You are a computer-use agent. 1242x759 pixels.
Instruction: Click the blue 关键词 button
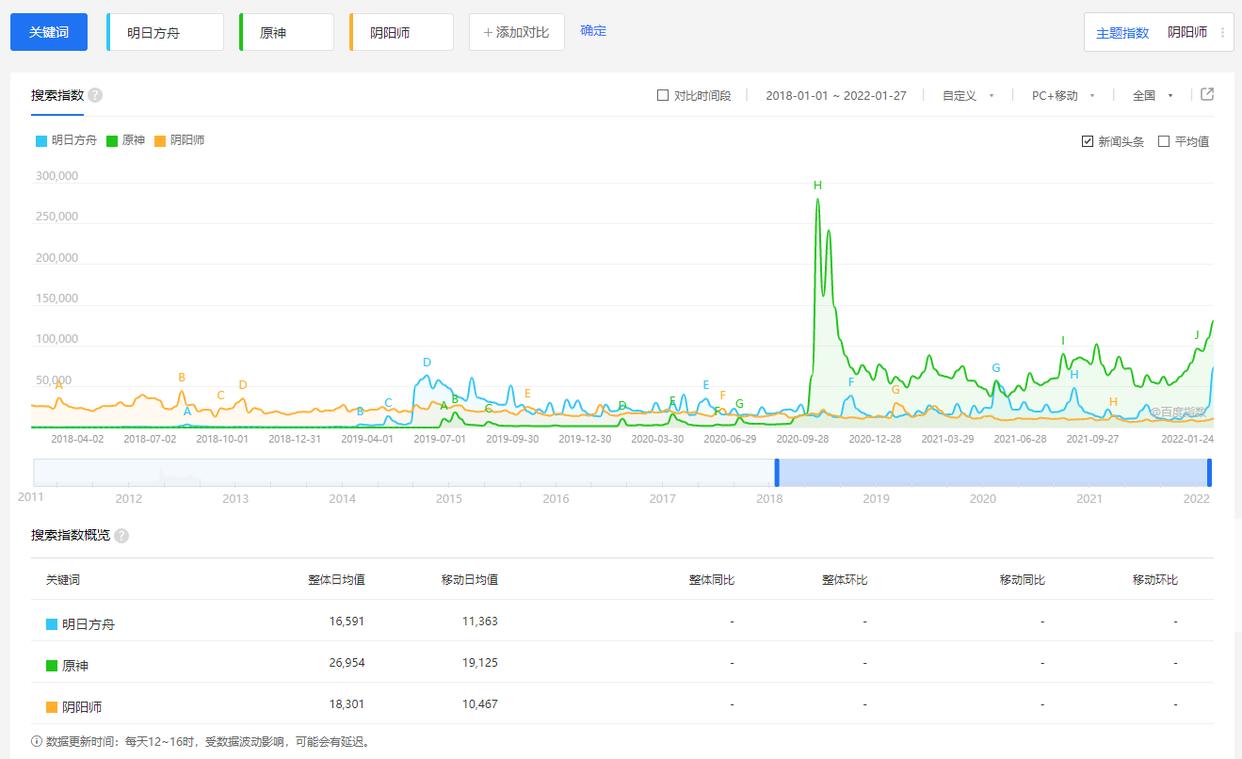coord(49,32)
